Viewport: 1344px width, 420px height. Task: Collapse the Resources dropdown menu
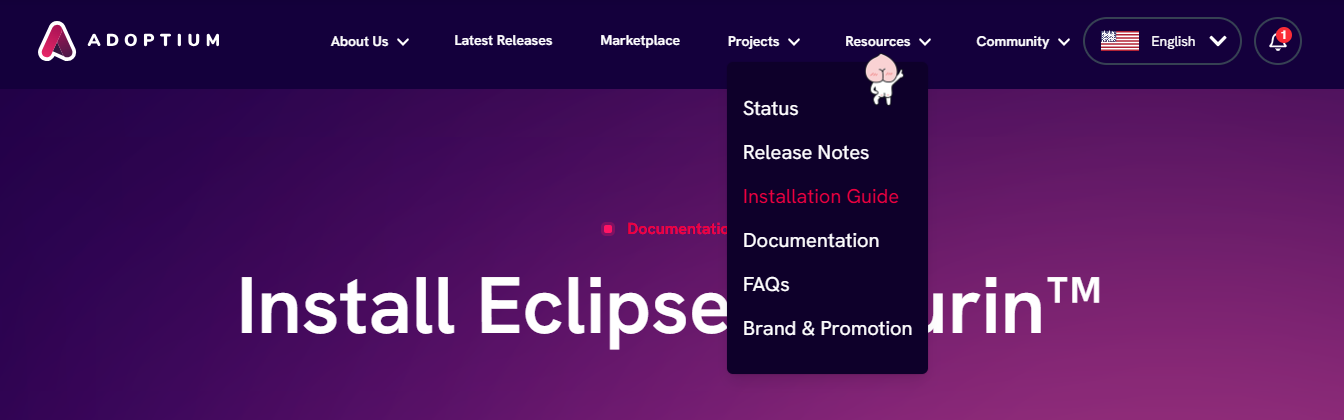click(888, 41)
